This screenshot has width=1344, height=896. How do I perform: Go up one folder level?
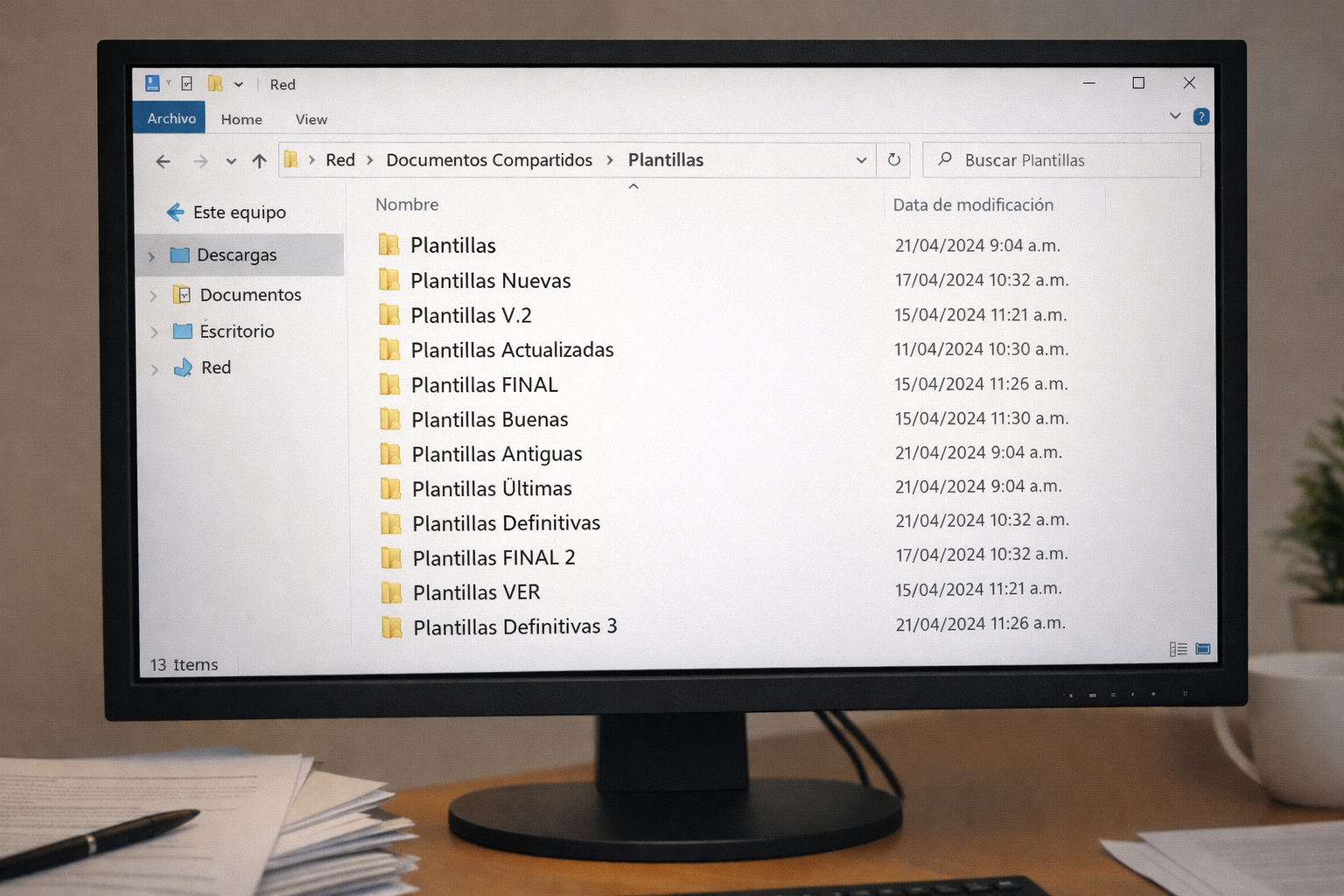point(259,161)
